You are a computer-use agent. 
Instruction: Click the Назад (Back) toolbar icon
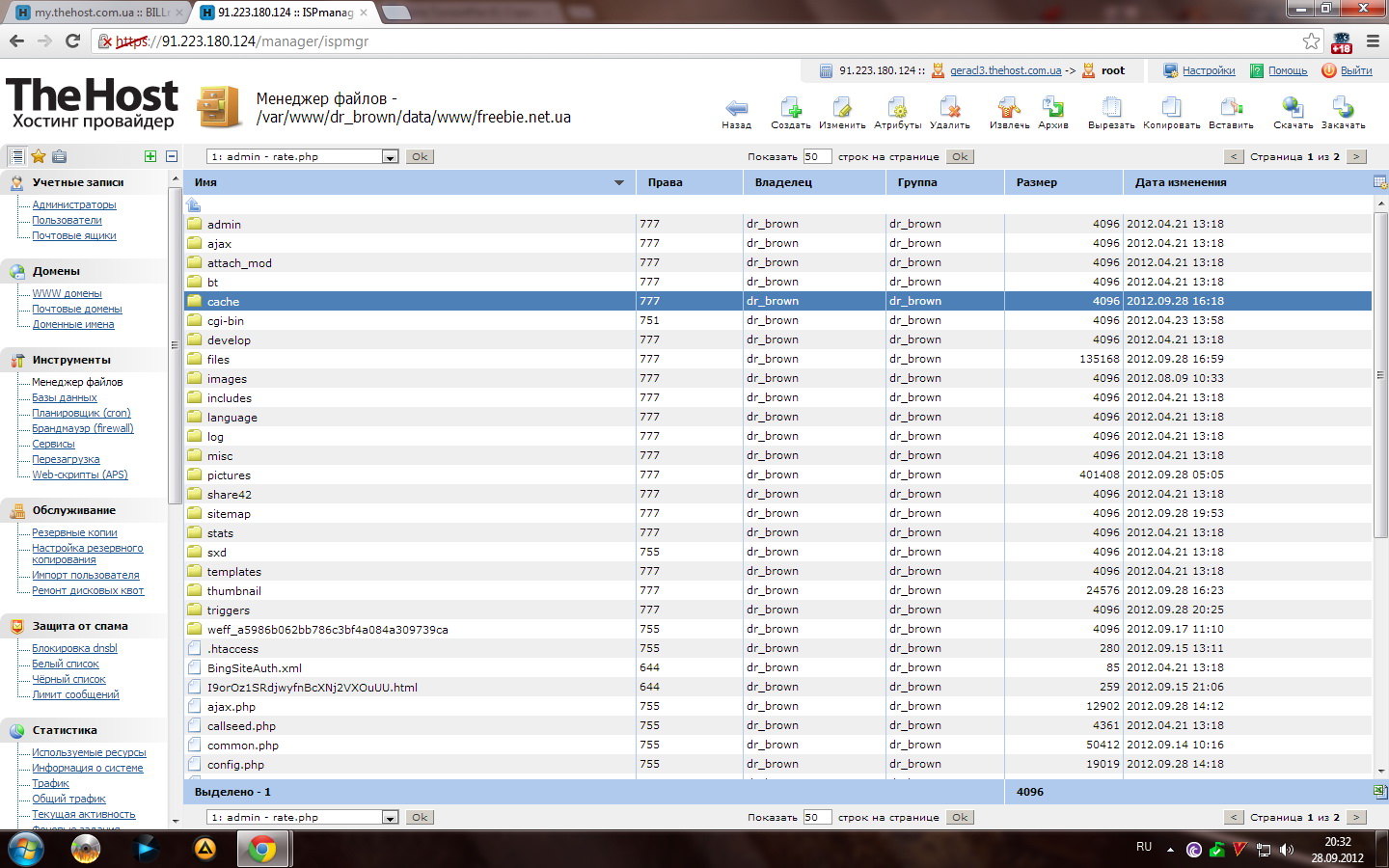[736, 112]
